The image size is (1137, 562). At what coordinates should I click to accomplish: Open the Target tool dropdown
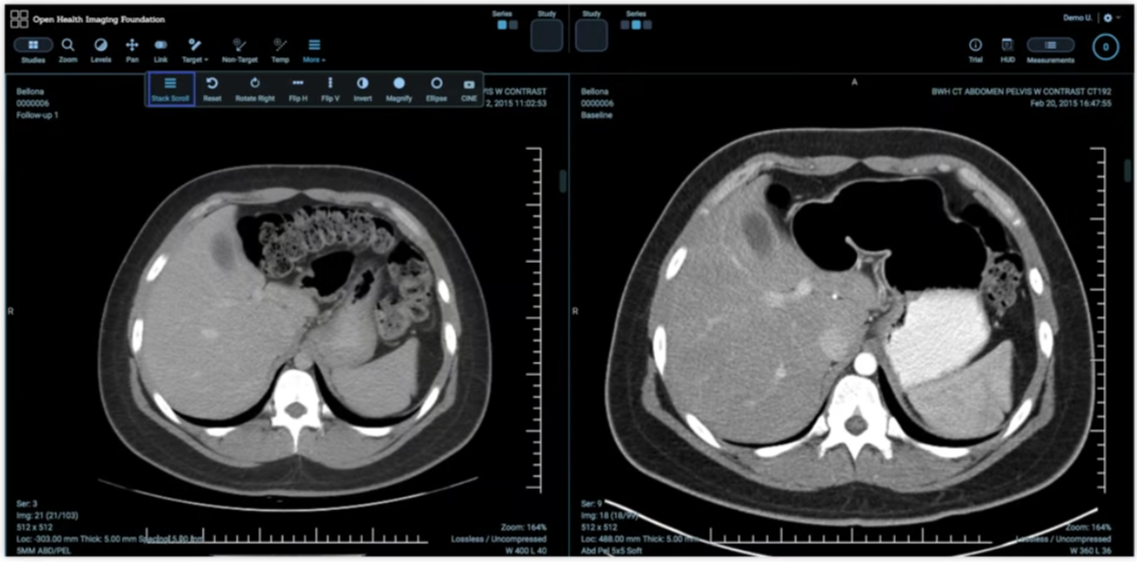coord(196,50)
